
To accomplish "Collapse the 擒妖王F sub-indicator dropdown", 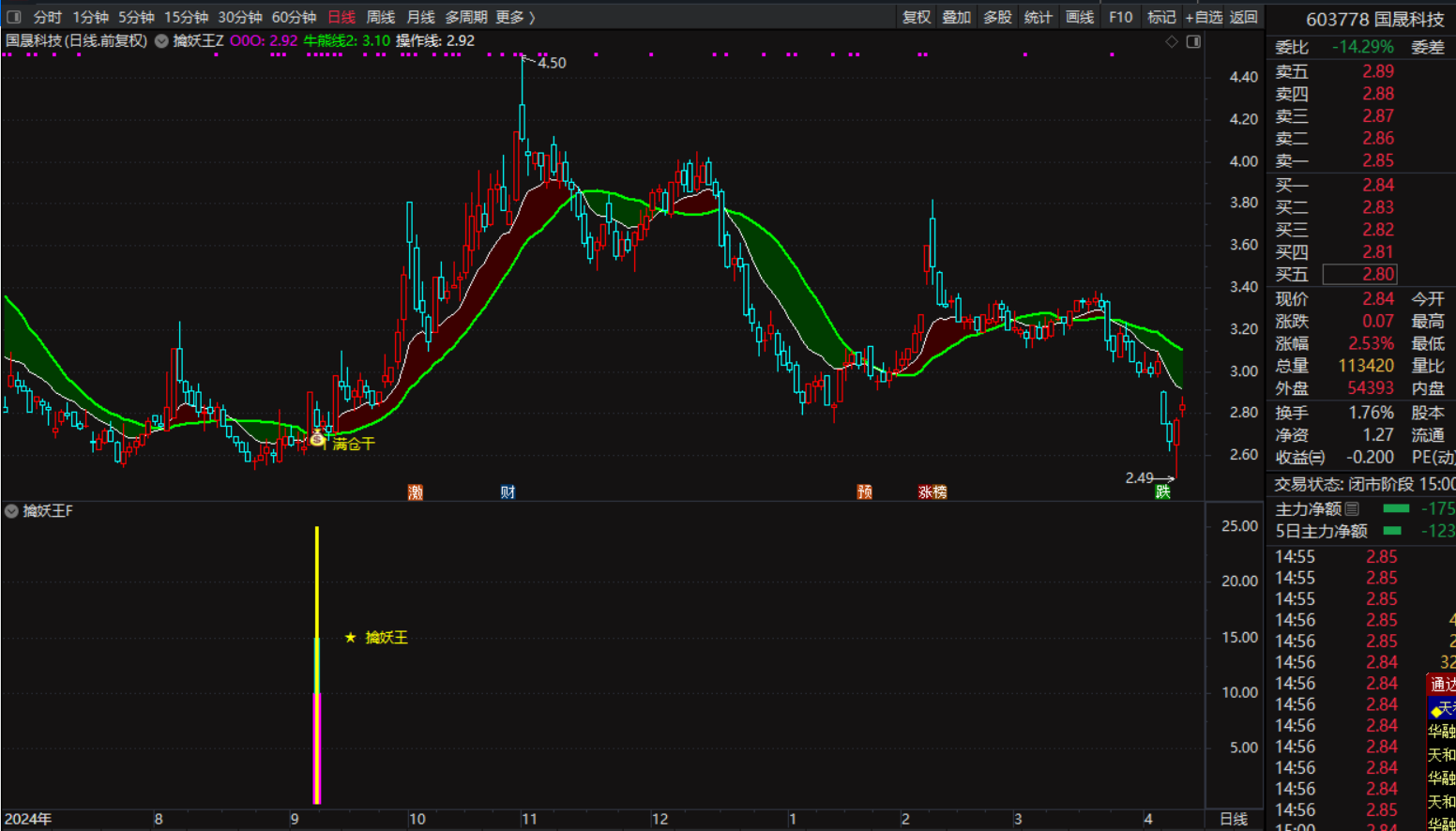I will (11, 511).
